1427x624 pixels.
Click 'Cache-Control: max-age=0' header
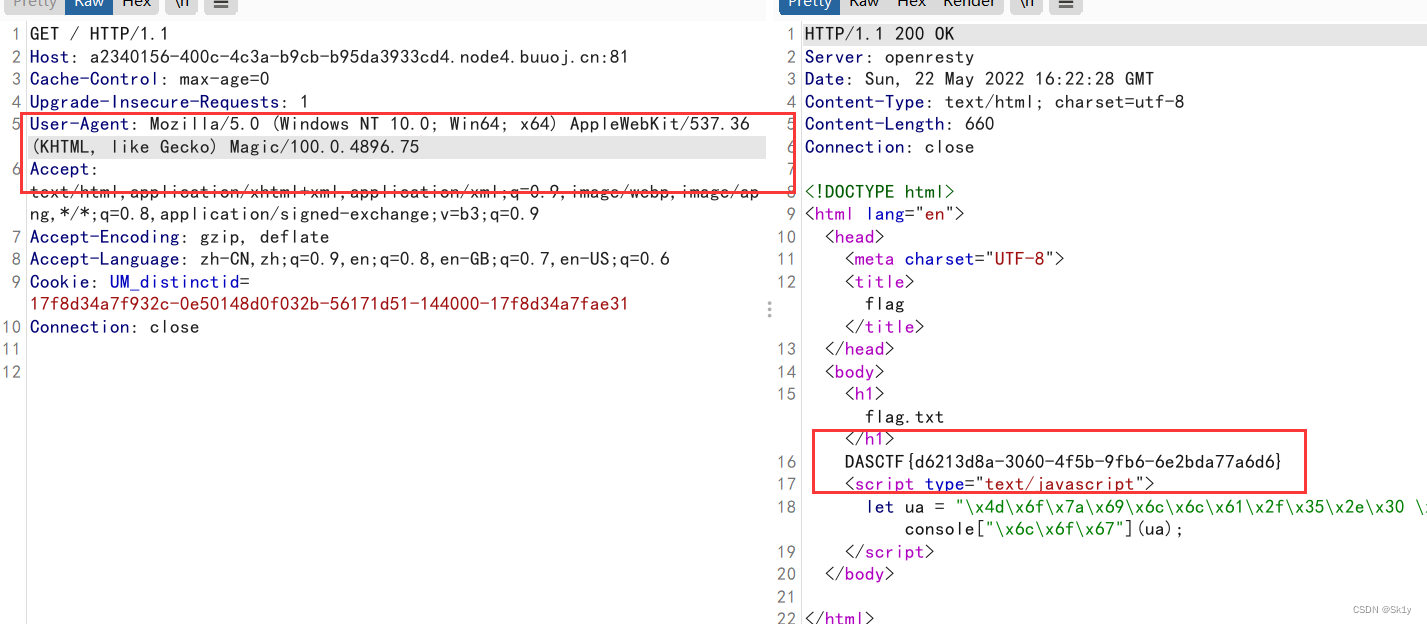[x=149, y=79]
